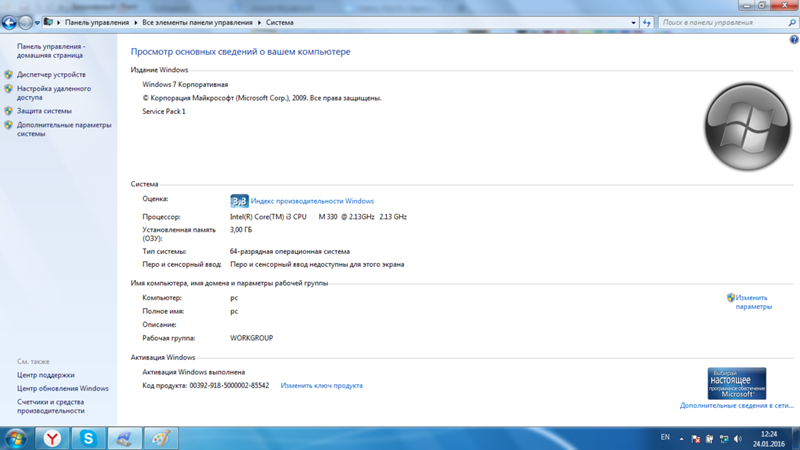Open Skype from the taskbar
The width and height of the screenshot is (800, 450).
[x=88, y=438]
